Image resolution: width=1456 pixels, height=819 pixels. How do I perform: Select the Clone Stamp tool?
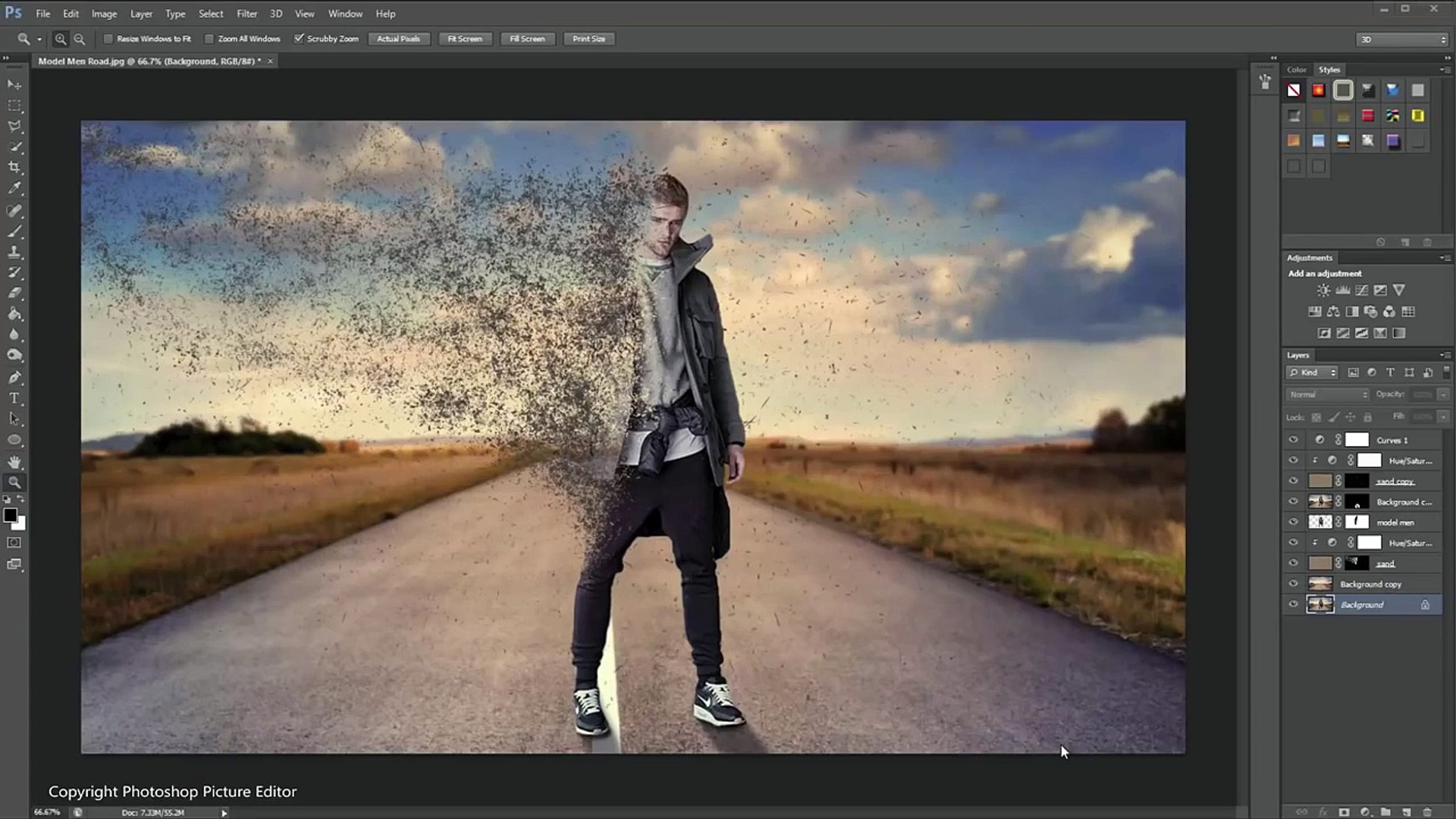click(x=14, y=252)
